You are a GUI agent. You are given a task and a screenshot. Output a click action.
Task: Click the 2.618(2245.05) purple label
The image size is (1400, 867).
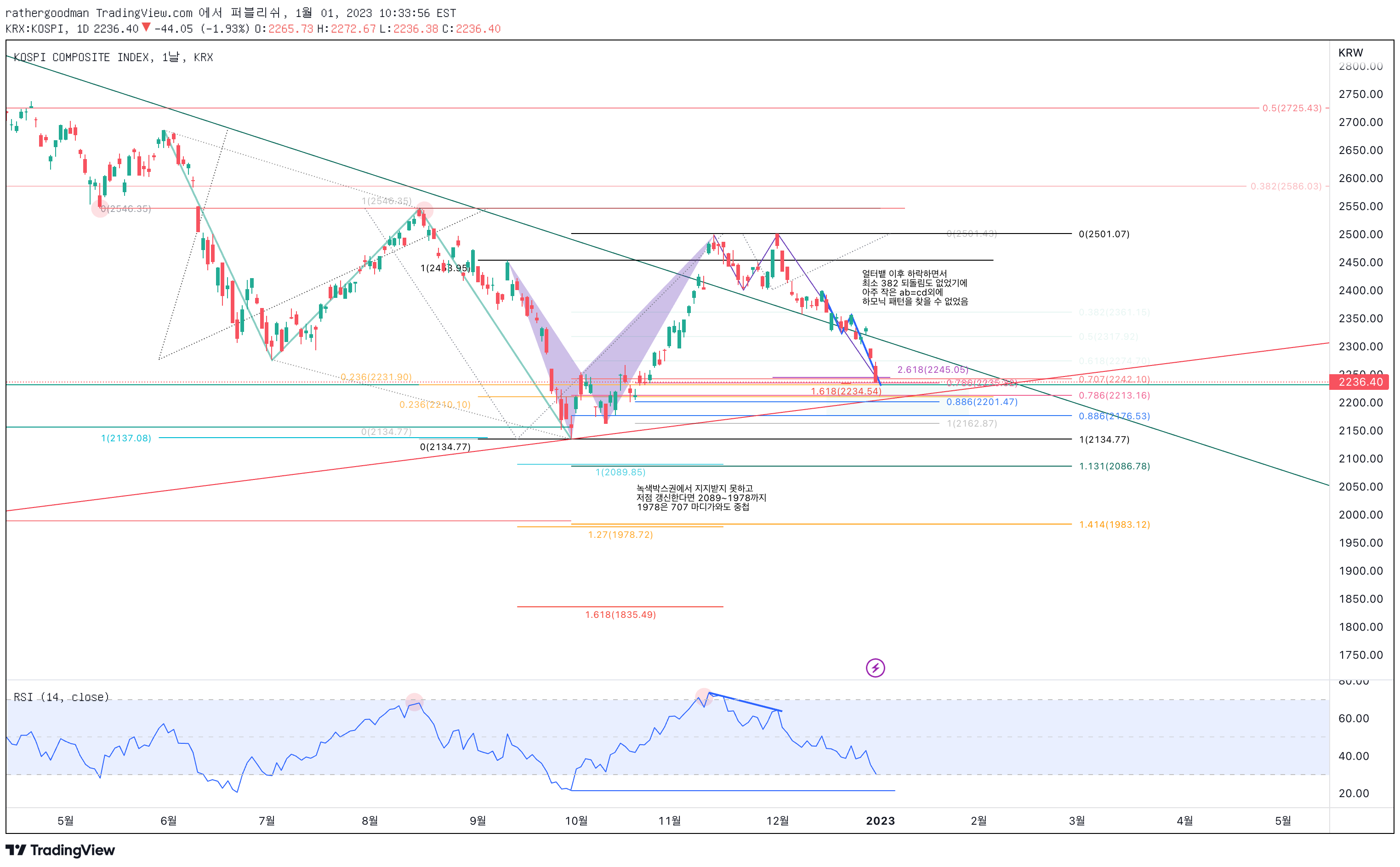932,369
